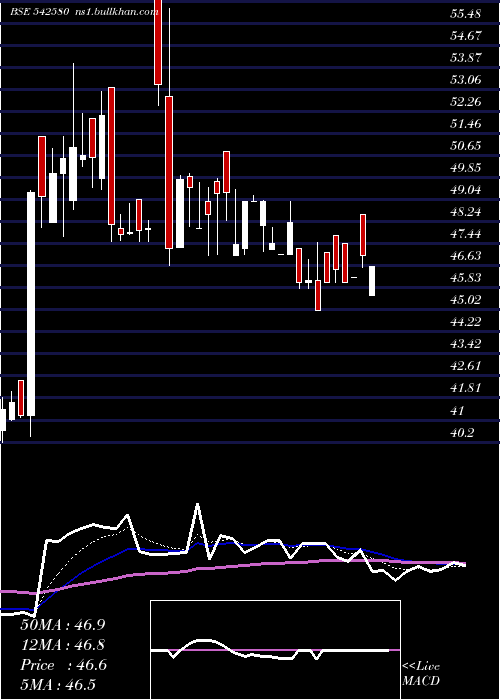This screenshot has height=700, width=500.
Task: Click the '5MA : 46.5' legend text
Action: tap(58, 685)
